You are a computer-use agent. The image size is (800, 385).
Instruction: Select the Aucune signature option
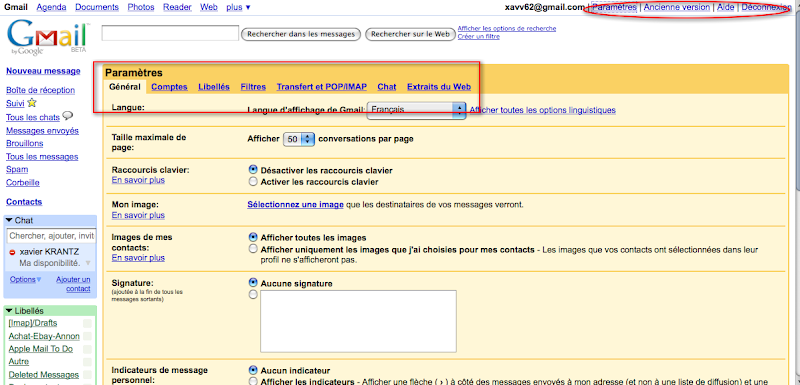pos(253,282)
